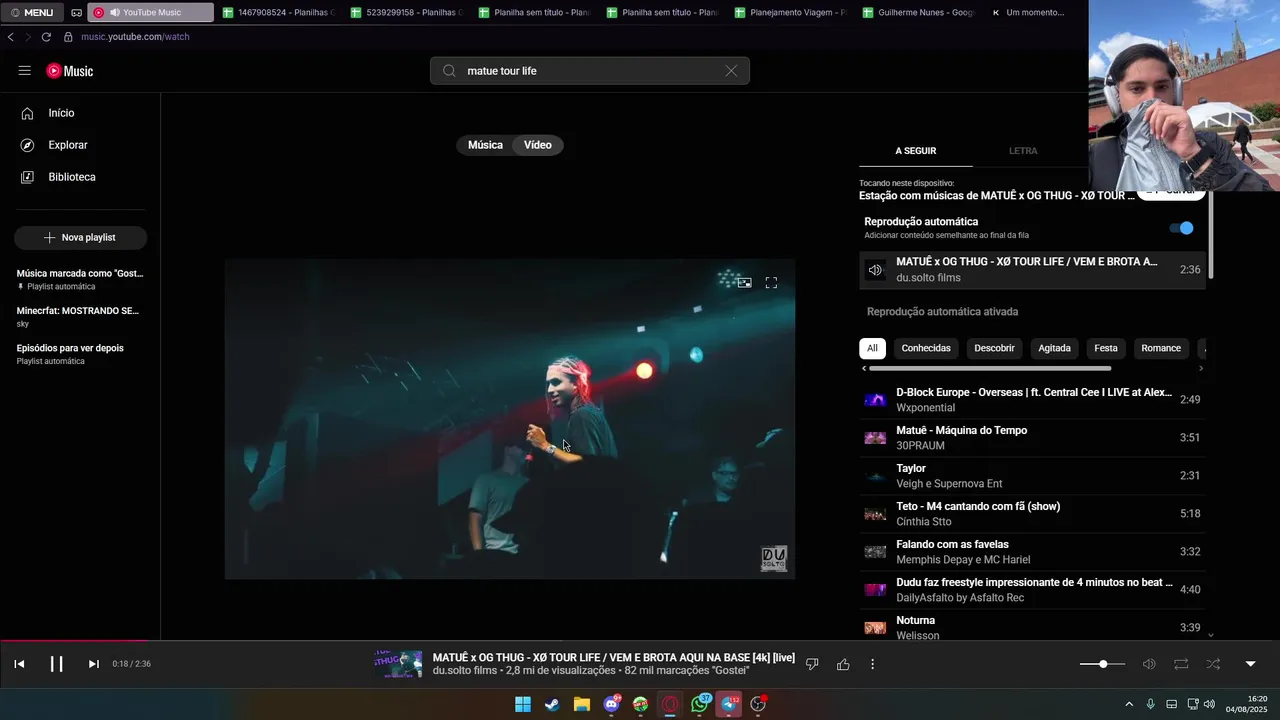Viewport: 1280px width, 720px height.
Task: Play 'Noturna' by Welisson
Action: pos(1032,627)
